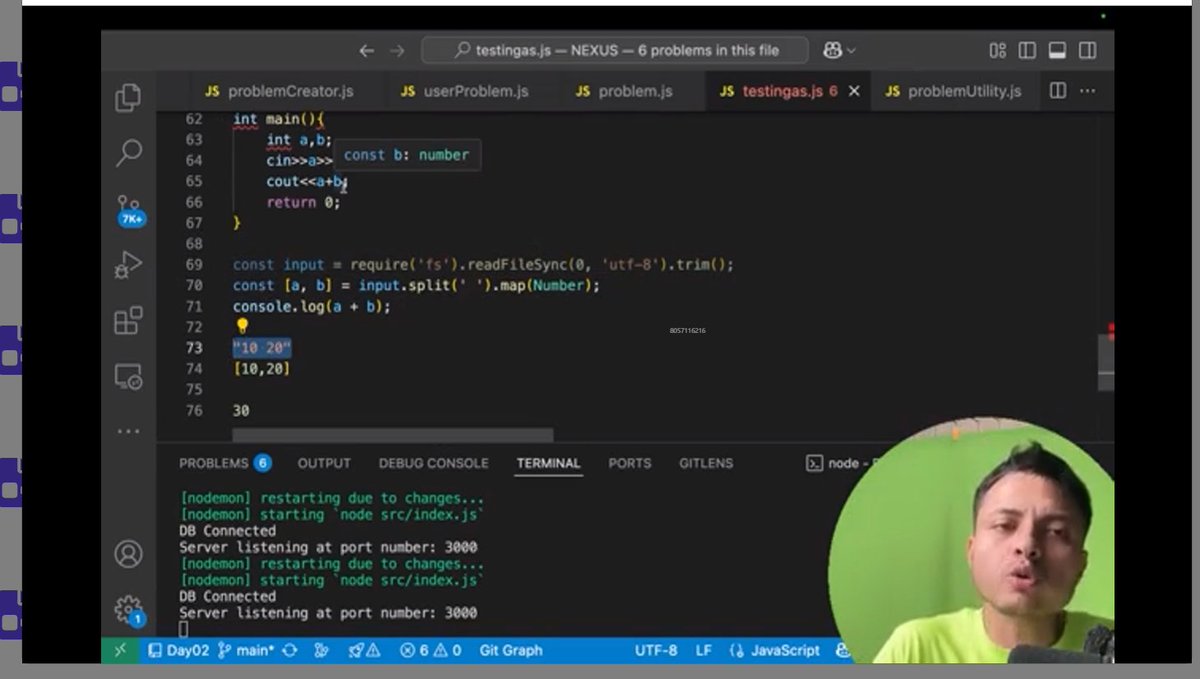Image resolution: width=1200 pixels, height=679 pixels.
Task: Expand the Copilot dropdown chevron
Action: (852, 50)
